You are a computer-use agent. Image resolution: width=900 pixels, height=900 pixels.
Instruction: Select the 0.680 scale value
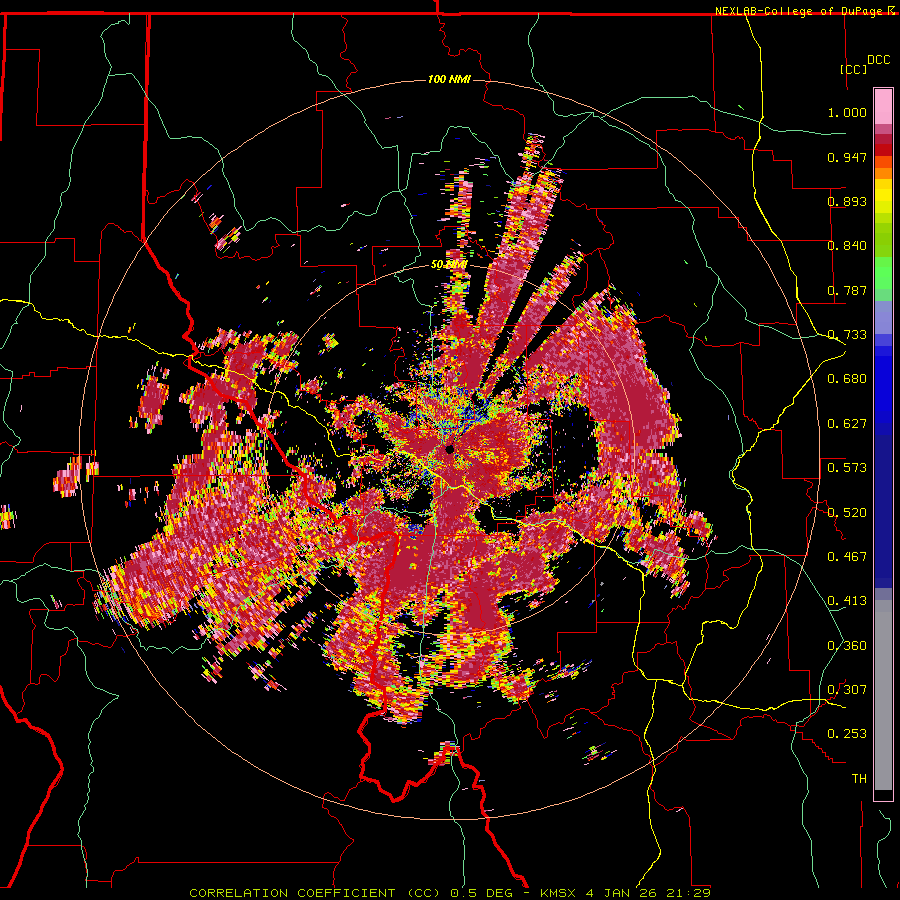click(x=847, y=379)
